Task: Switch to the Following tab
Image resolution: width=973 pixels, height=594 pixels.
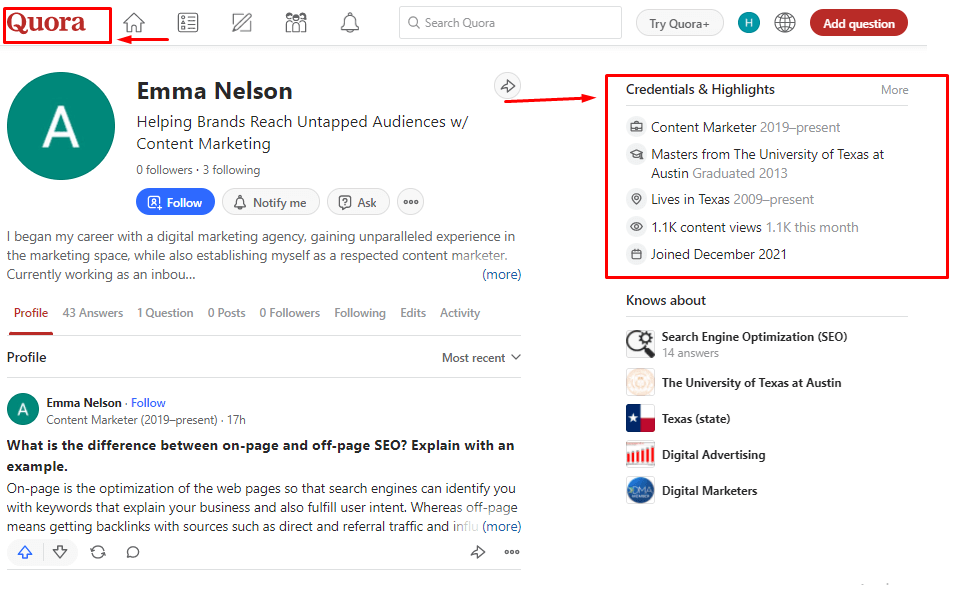Action: click(x=360, y=313)
